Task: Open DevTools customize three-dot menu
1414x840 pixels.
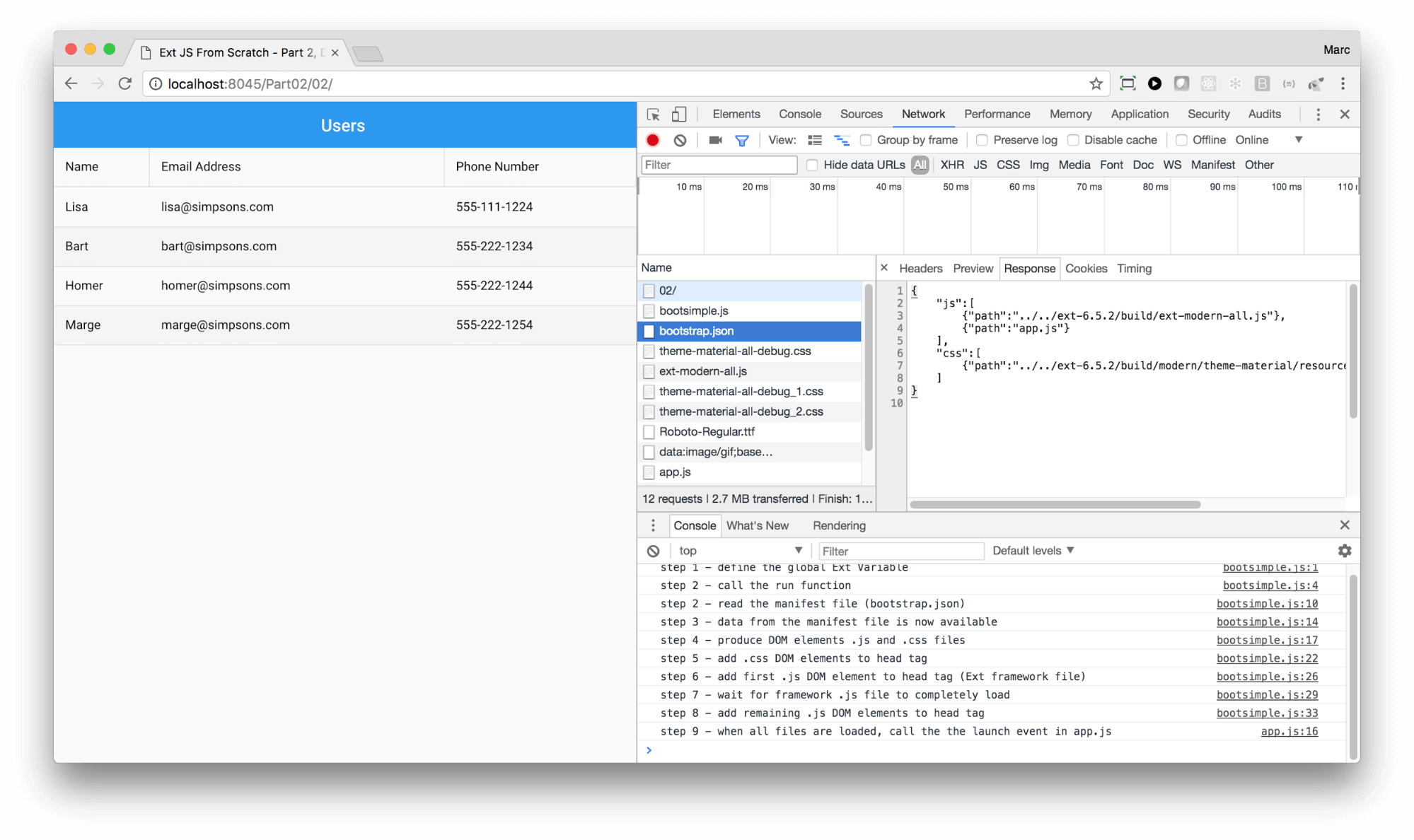Action: coord(1318,115)
